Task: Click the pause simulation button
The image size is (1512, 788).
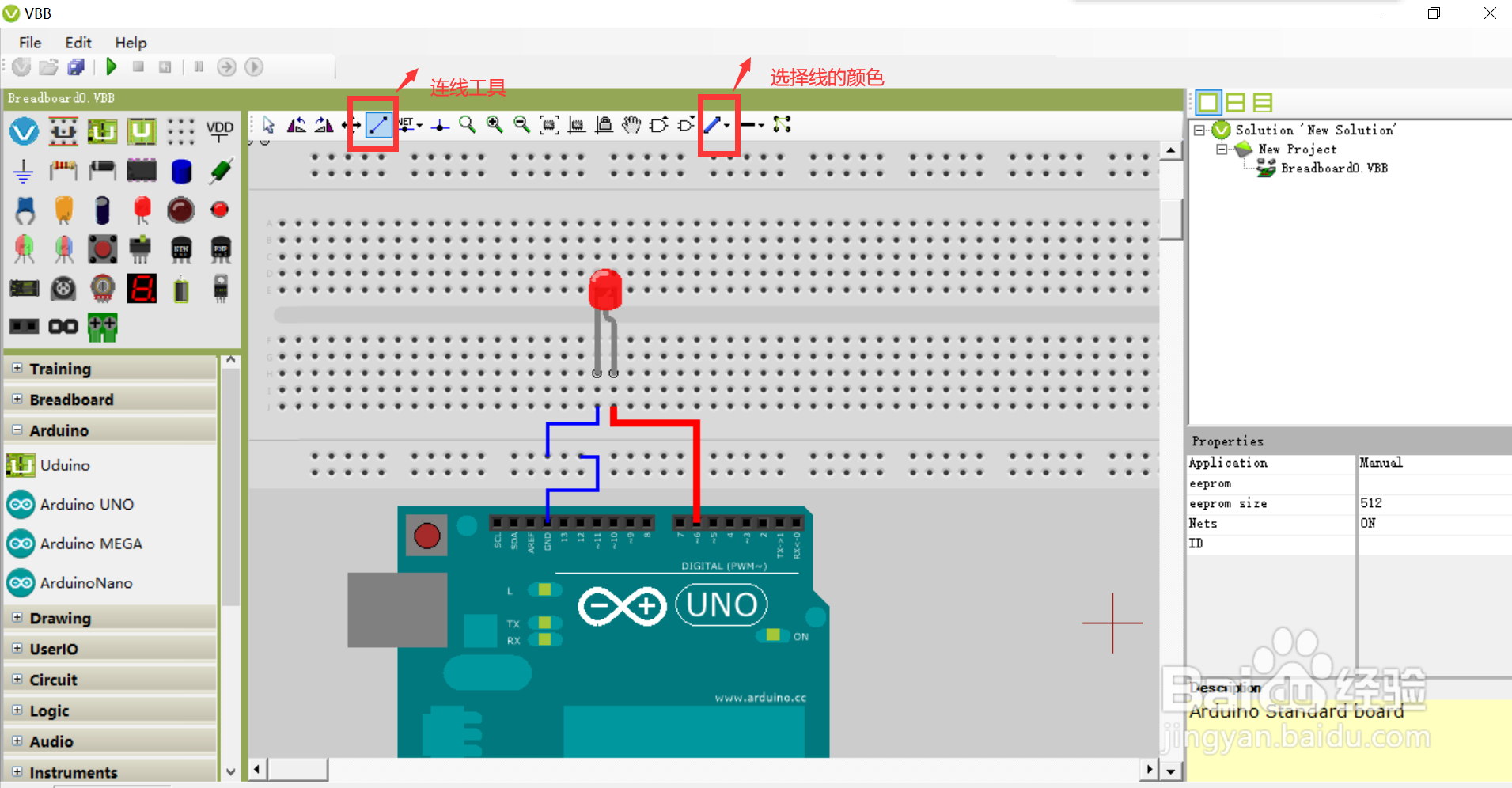Action: pyautogui.click(x=199, y=67)
